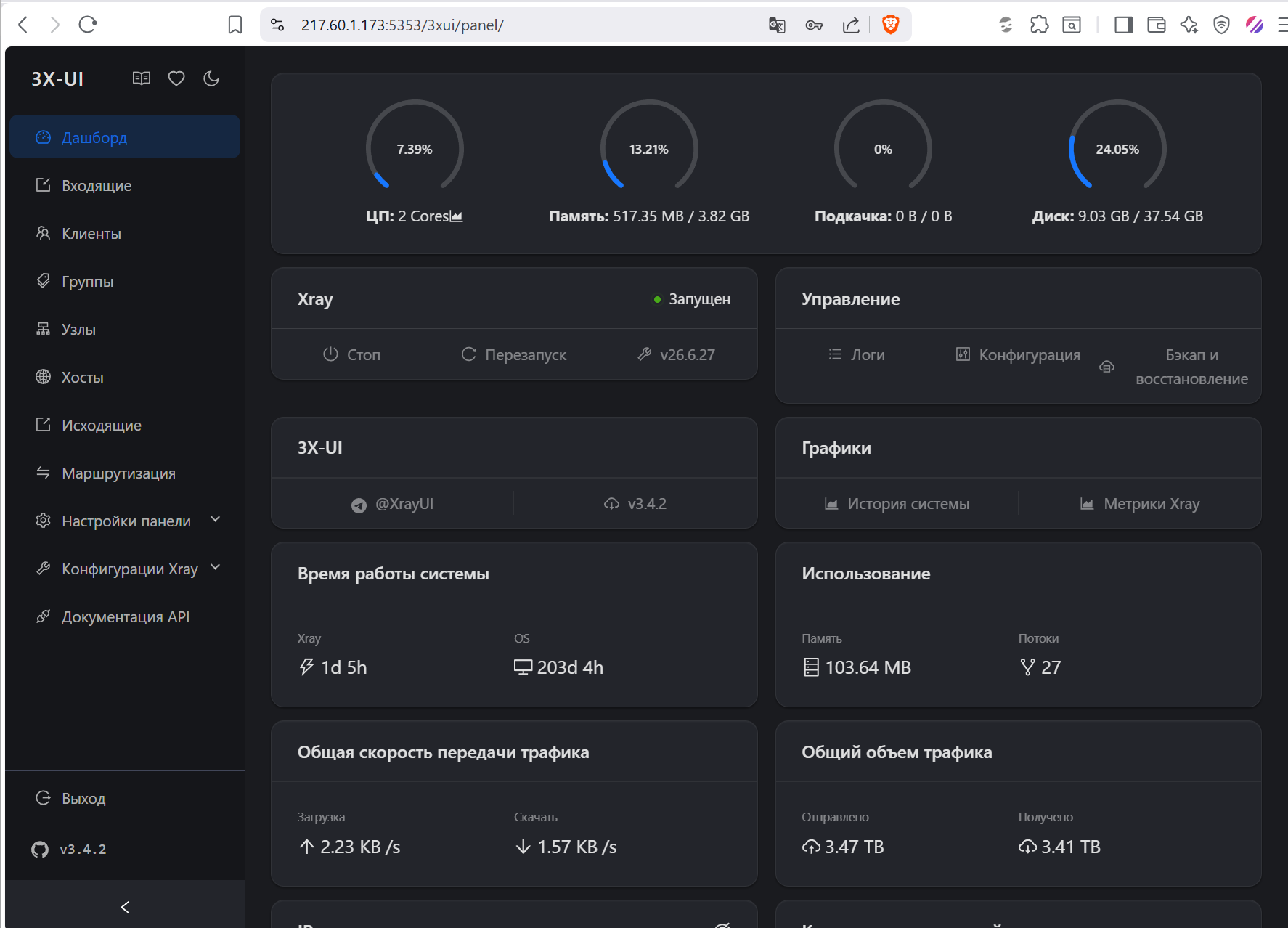Open site settings icon left of URL

[277, 25]
